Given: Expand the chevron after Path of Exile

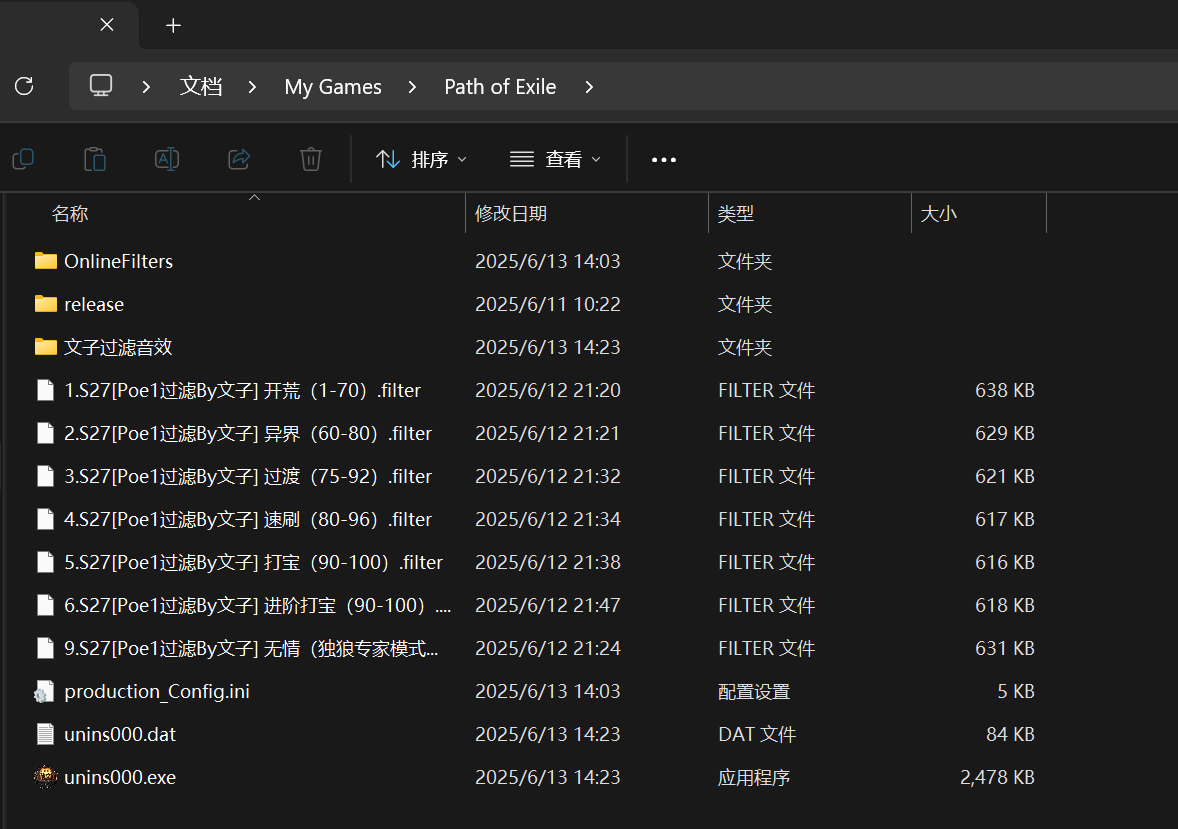Looking at the screenshot, I should [x=589, y=87].
